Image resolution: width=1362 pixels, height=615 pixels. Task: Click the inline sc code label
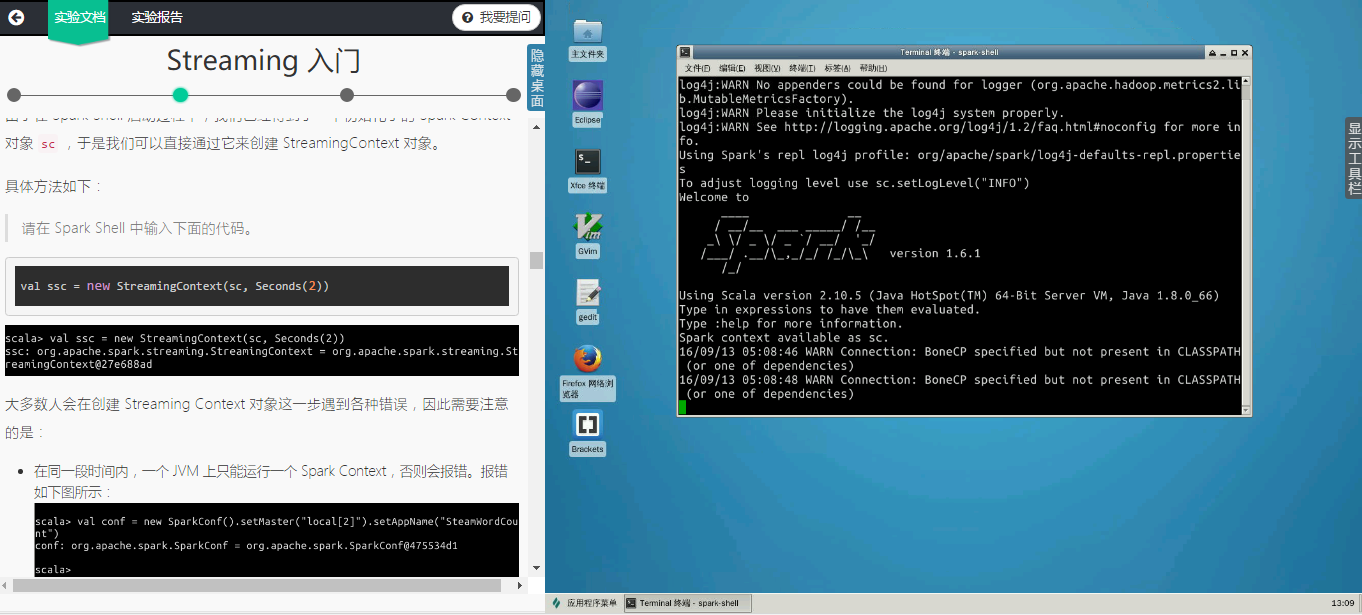(48, 144)
